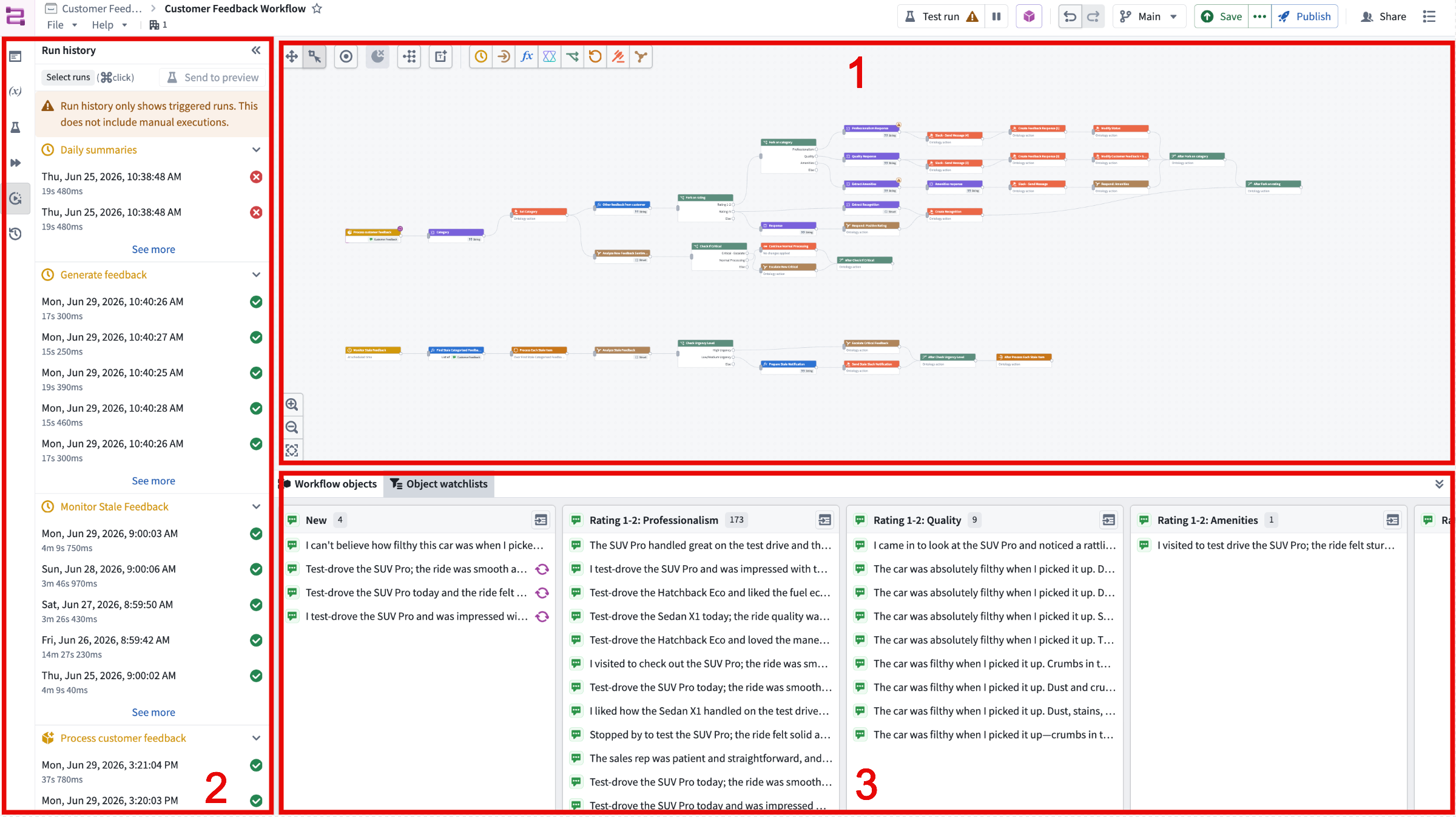Open the flask testing sidebar panel

pyautogui.click(x=15, y=127)
